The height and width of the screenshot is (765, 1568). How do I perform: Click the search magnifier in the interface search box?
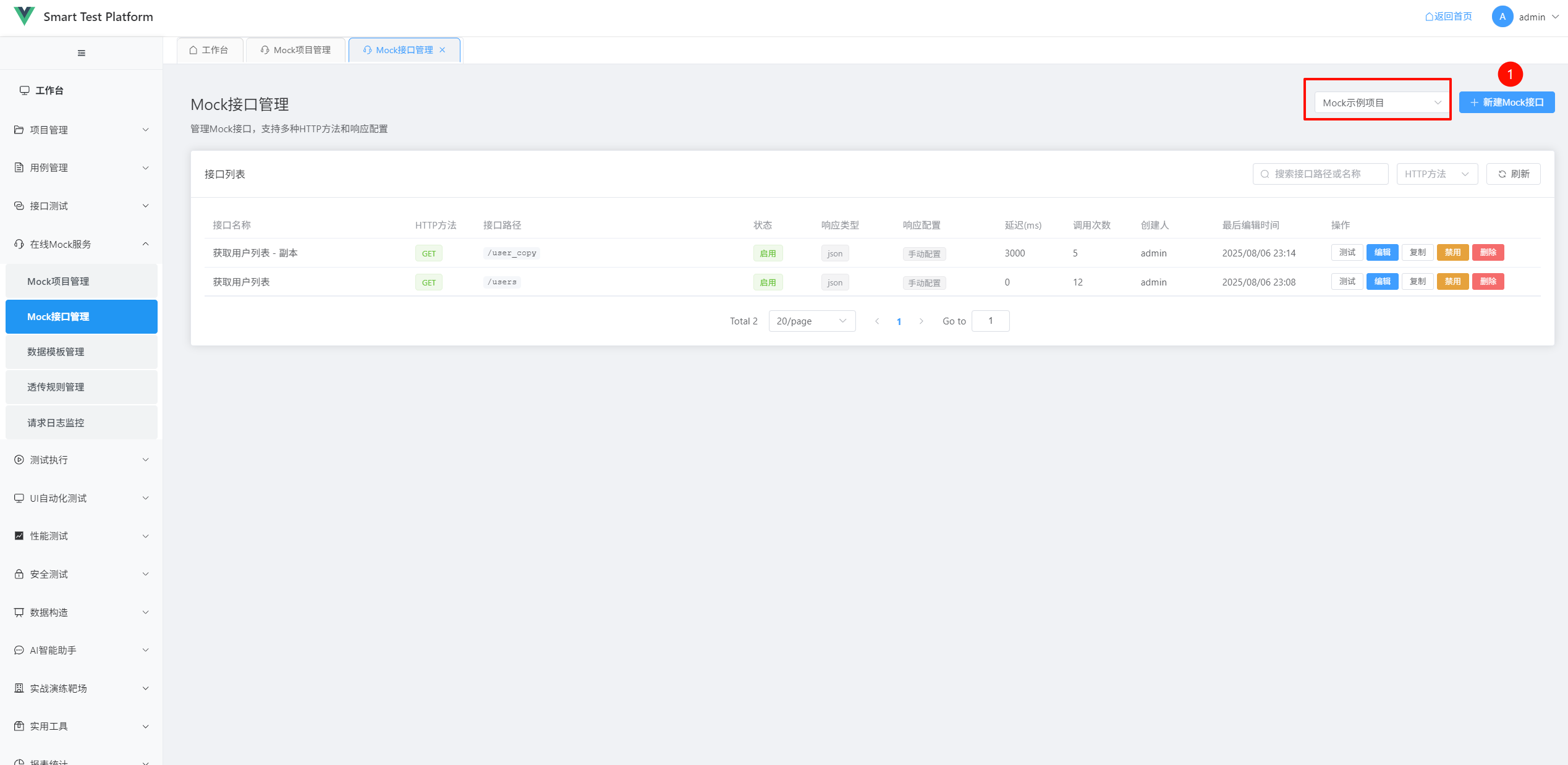[1265, 174]
